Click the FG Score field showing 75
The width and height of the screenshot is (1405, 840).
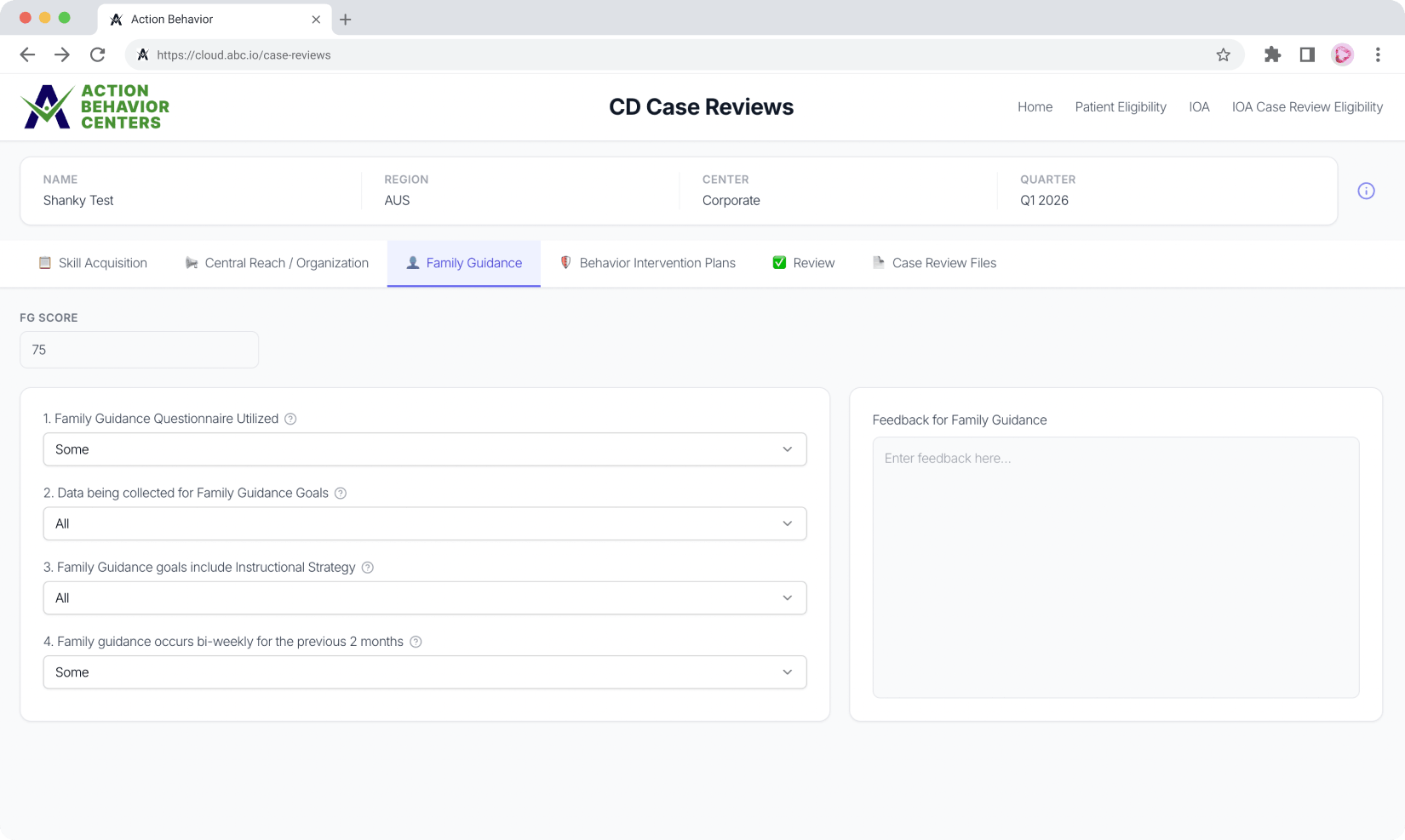[139, 350]
